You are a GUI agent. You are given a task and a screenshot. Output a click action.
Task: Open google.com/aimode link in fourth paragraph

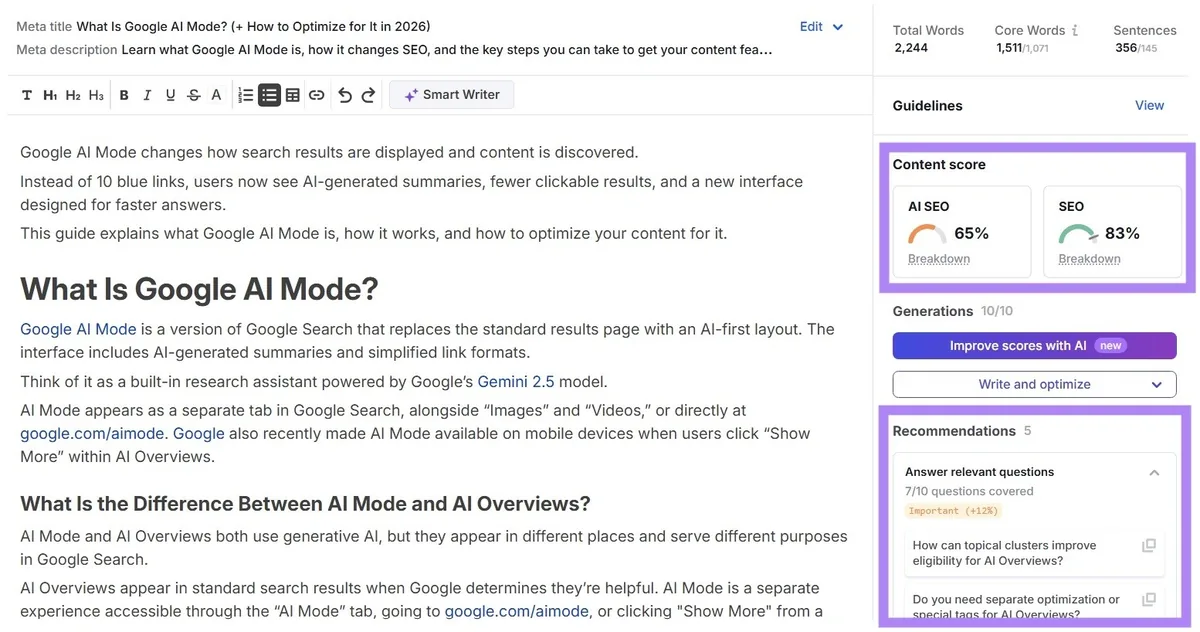point(94,433)
